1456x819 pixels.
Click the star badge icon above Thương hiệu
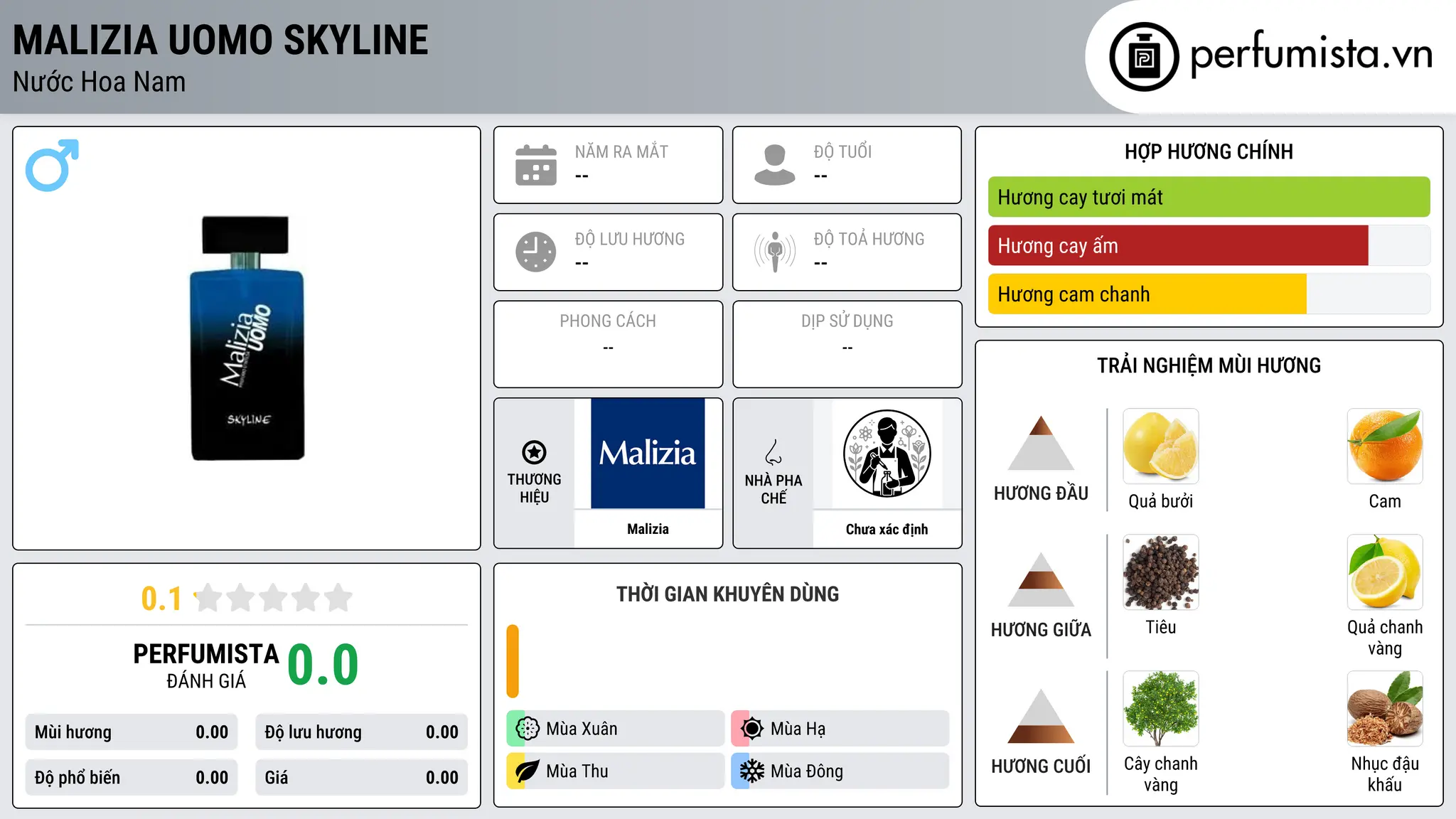pos(534,451)
